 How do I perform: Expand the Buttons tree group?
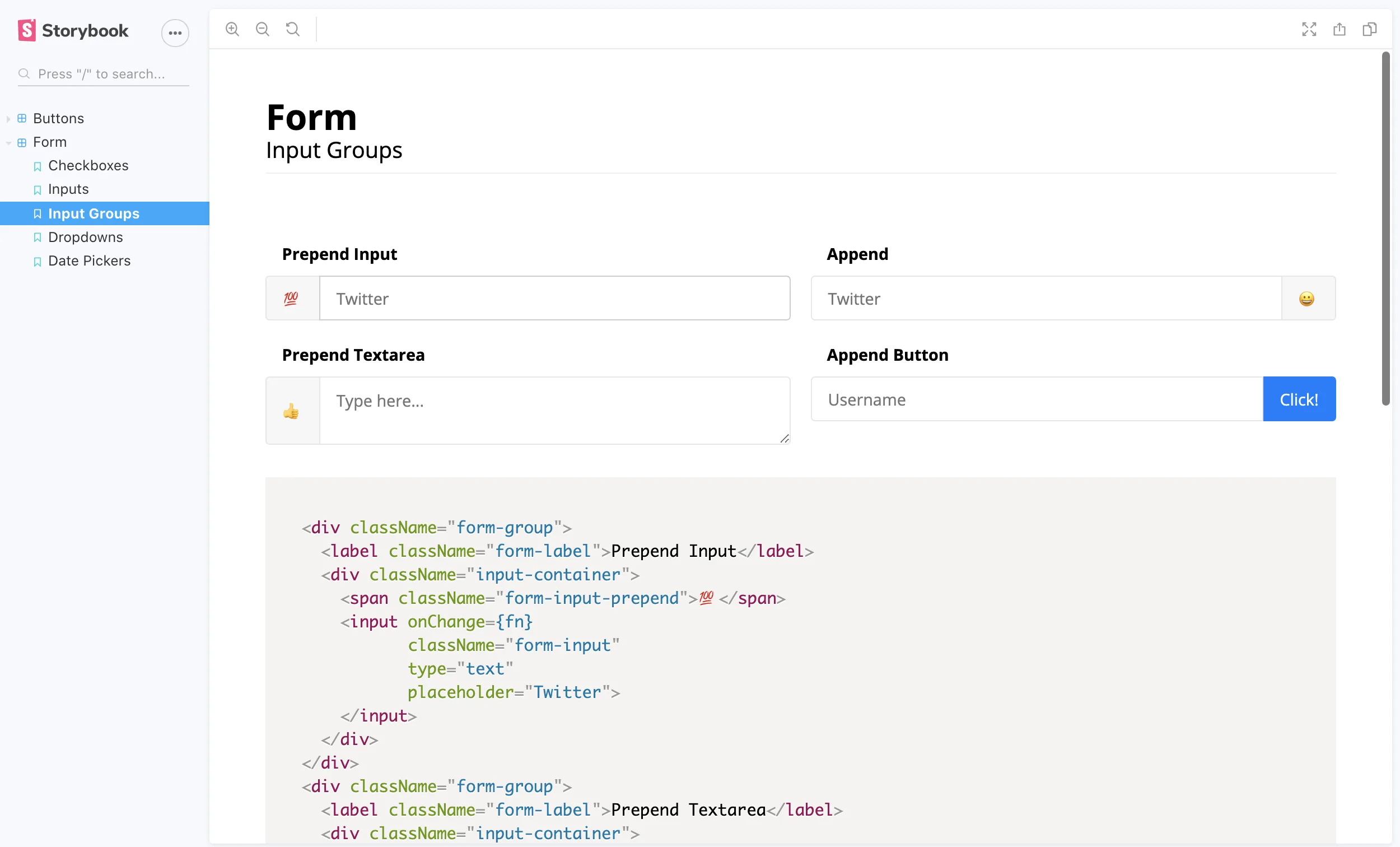point(58,118)
